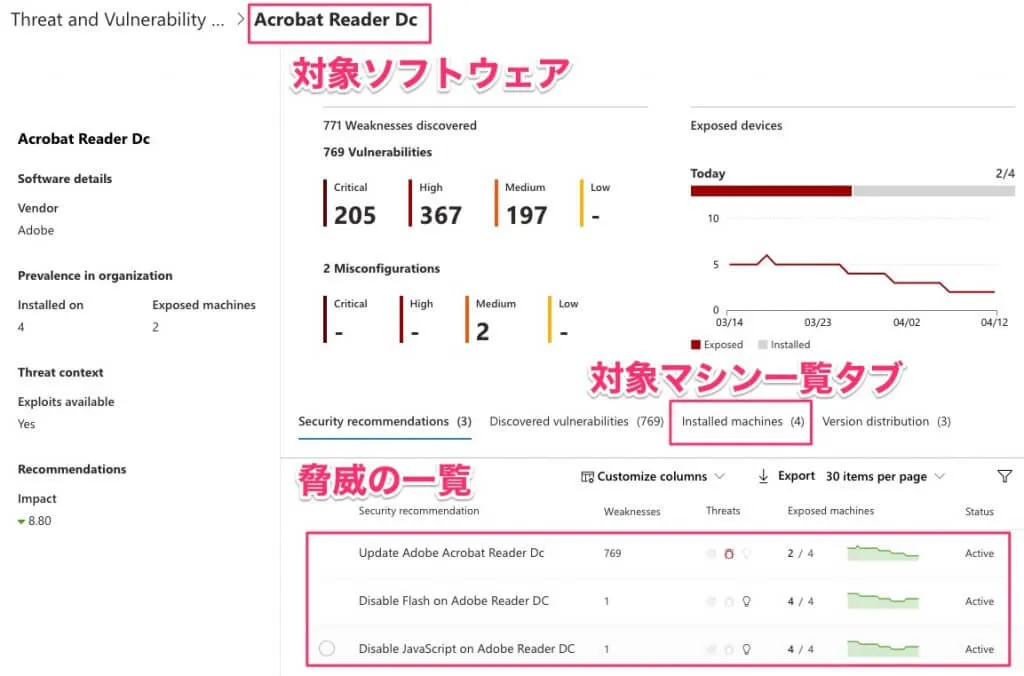Click the breadcrumb chevron separator
The height and width of the screenshot is (676, 1024).
[x=240, y=19]
